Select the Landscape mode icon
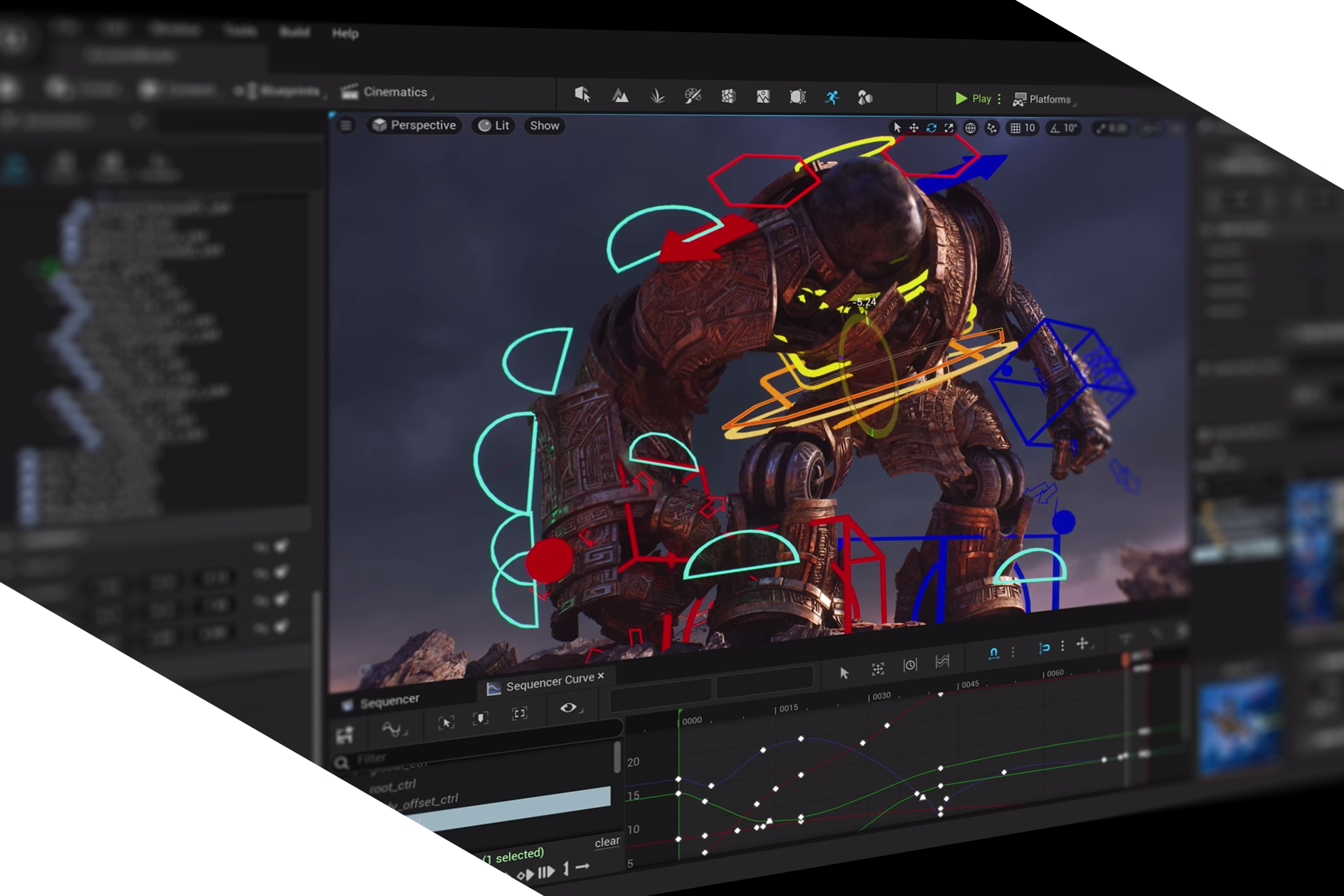The width and height of the screenshot is (1344, 896). [x=620, y=96]
